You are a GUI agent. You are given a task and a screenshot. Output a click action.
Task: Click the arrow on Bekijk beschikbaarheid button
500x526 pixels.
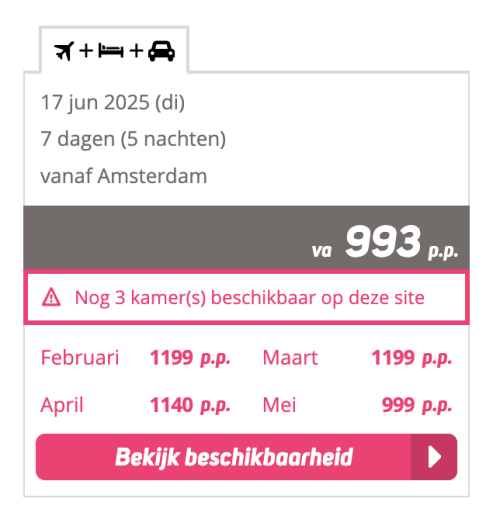434,457
